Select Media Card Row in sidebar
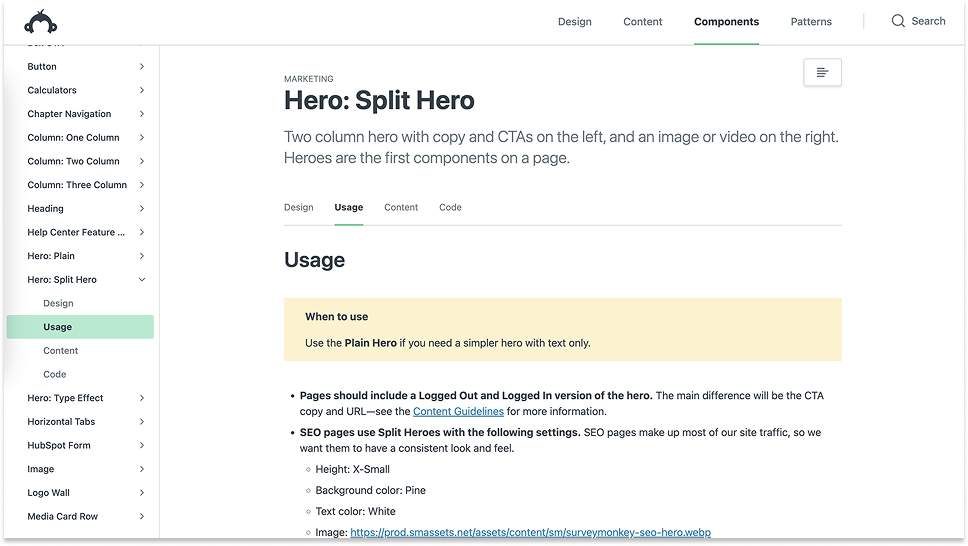 tap(62, 516)
